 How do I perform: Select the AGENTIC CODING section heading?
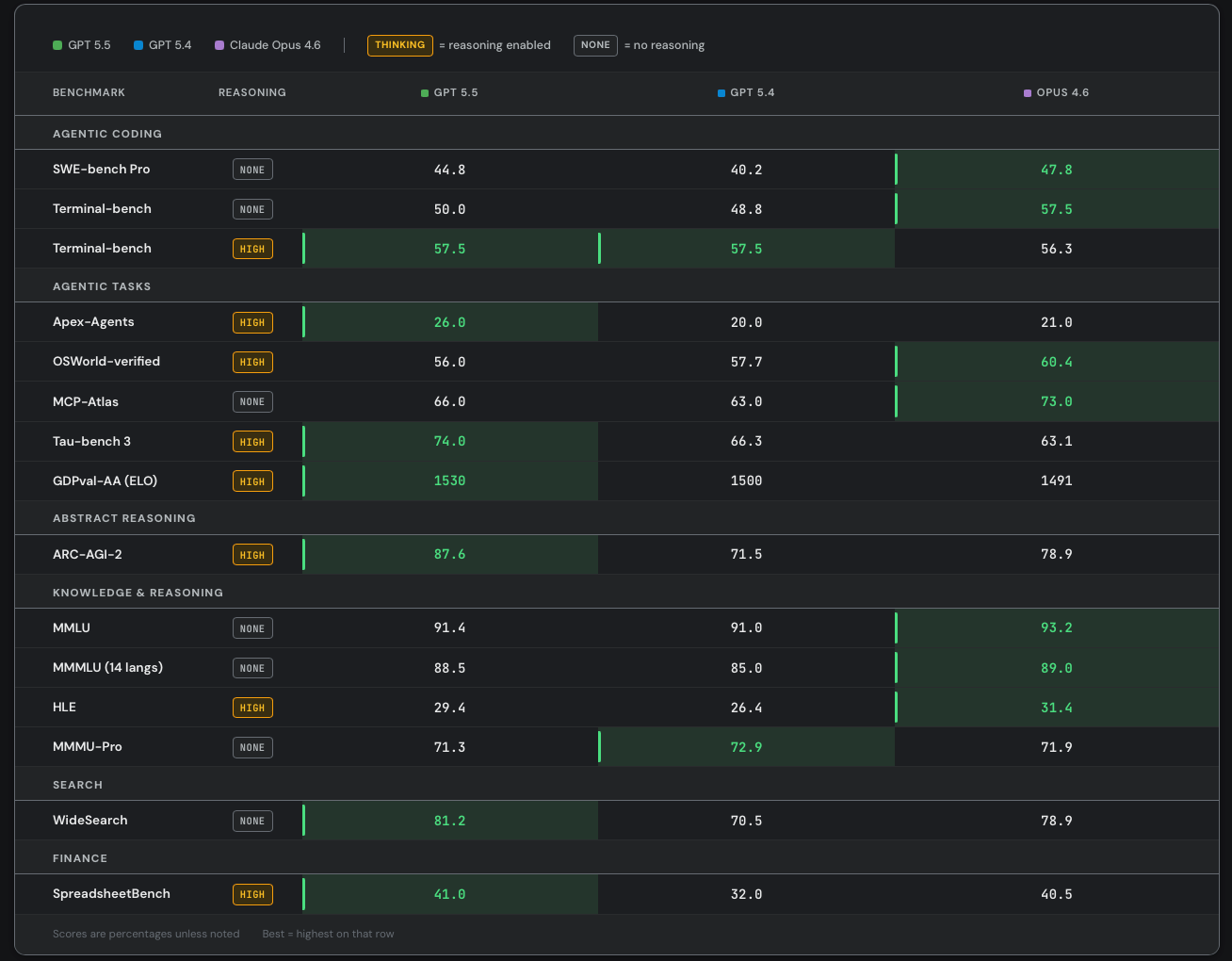pos(107,134)
